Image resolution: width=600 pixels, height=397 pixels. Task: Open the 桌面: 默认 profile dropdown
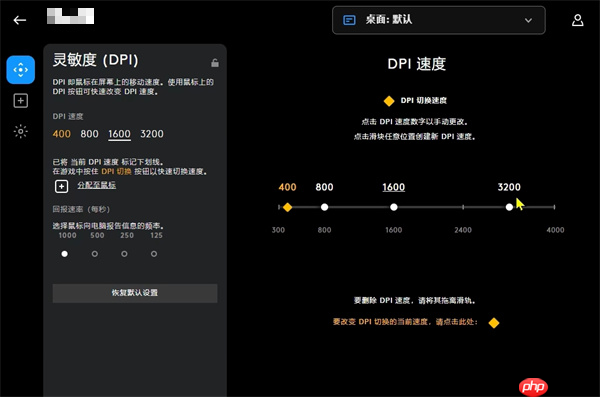[439, 20]
